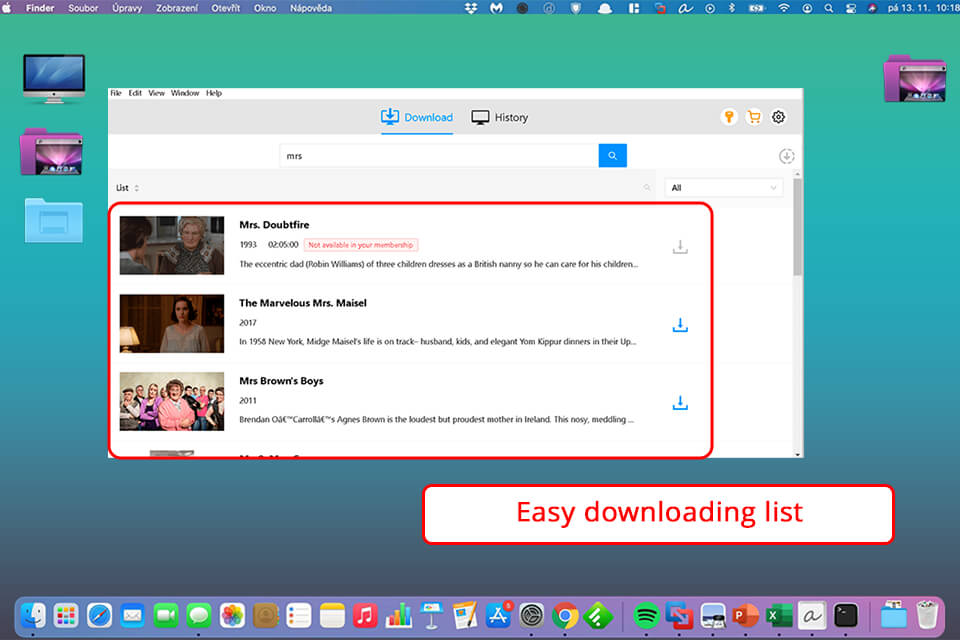Open Excel from the Dock
This screenshot has height=640, width=960.
(x=779, y=616)
